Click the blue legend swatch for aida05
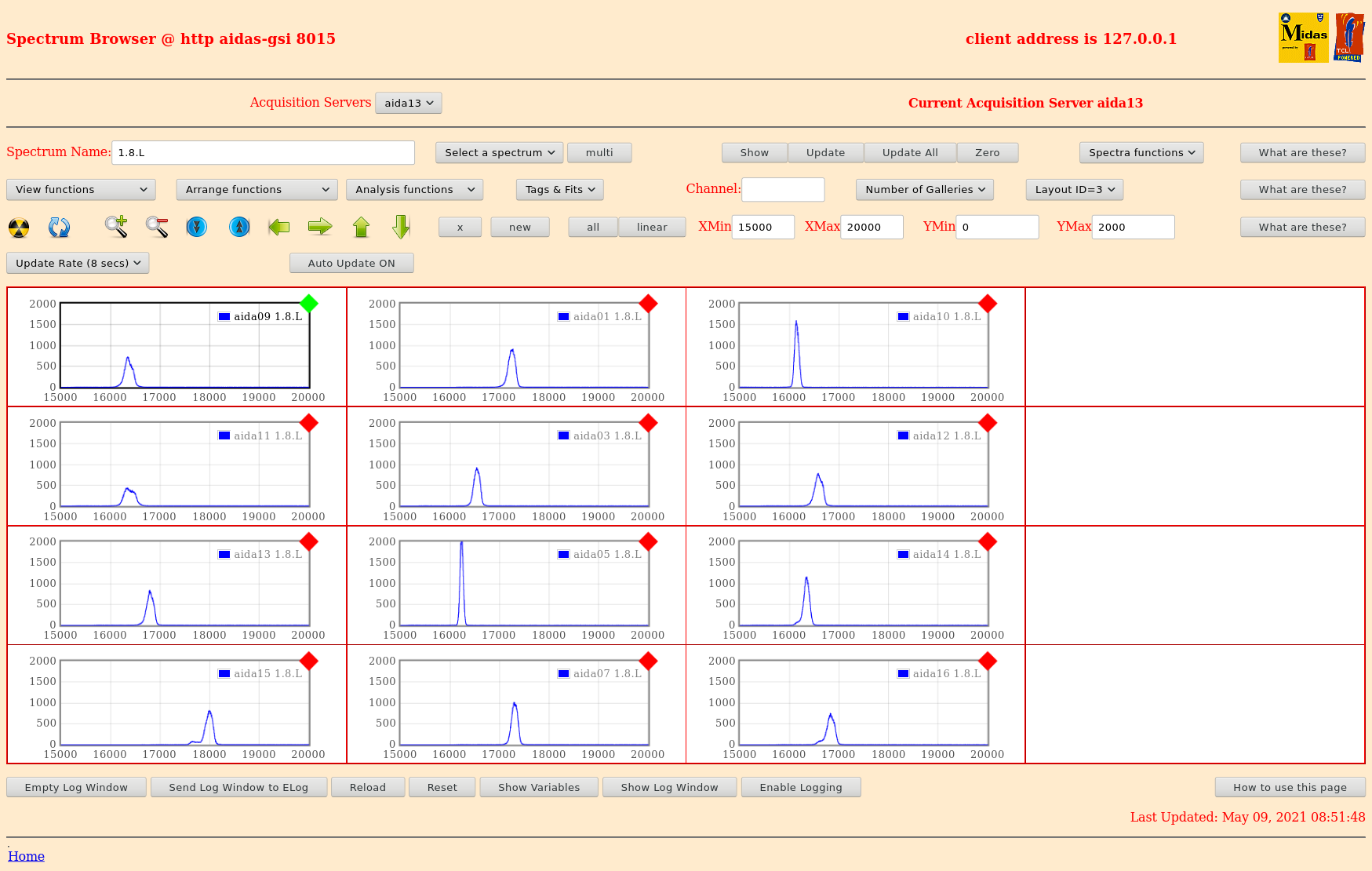 (x=563, y=555)
